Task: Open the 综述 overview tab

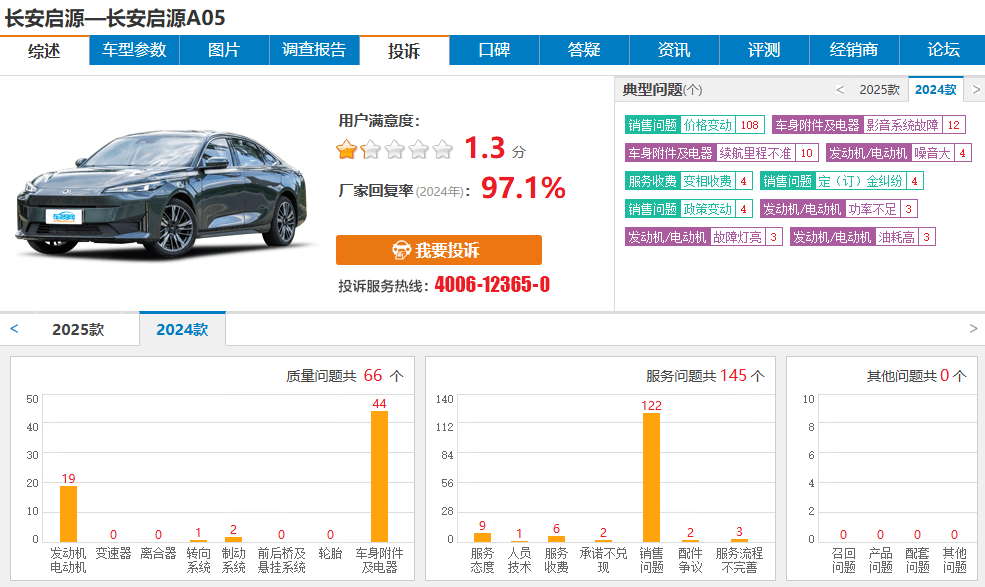Action: coord(45,50)
